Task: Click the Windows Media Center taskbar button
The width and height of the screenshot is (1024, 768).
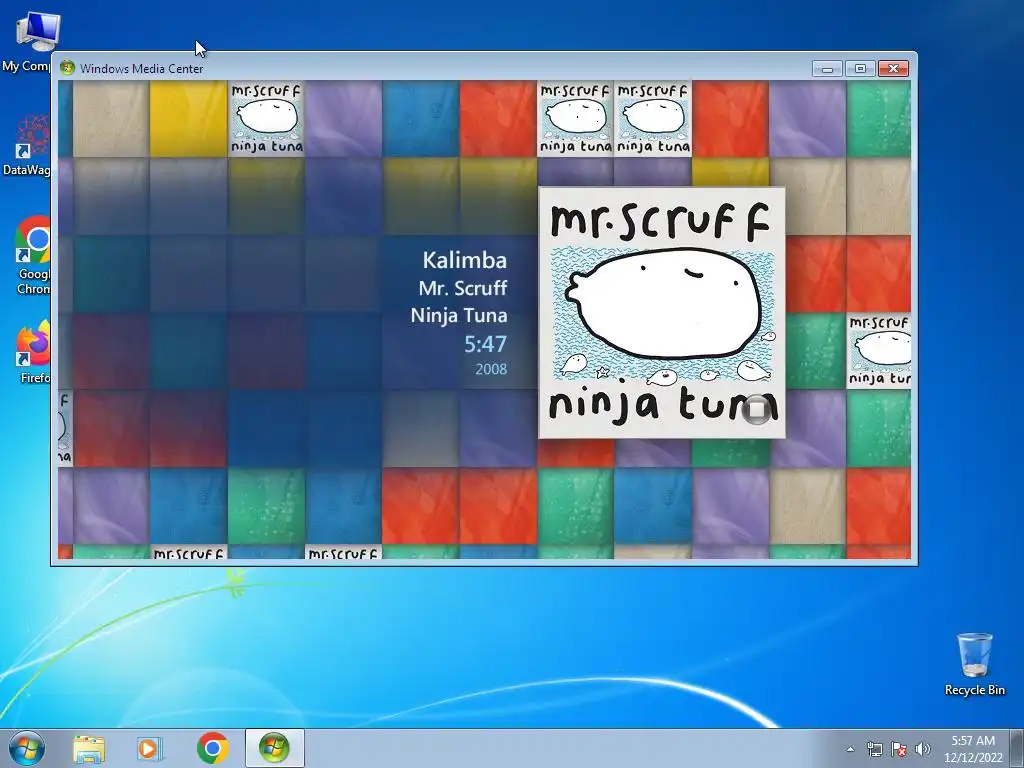Action: pos(274,748)
